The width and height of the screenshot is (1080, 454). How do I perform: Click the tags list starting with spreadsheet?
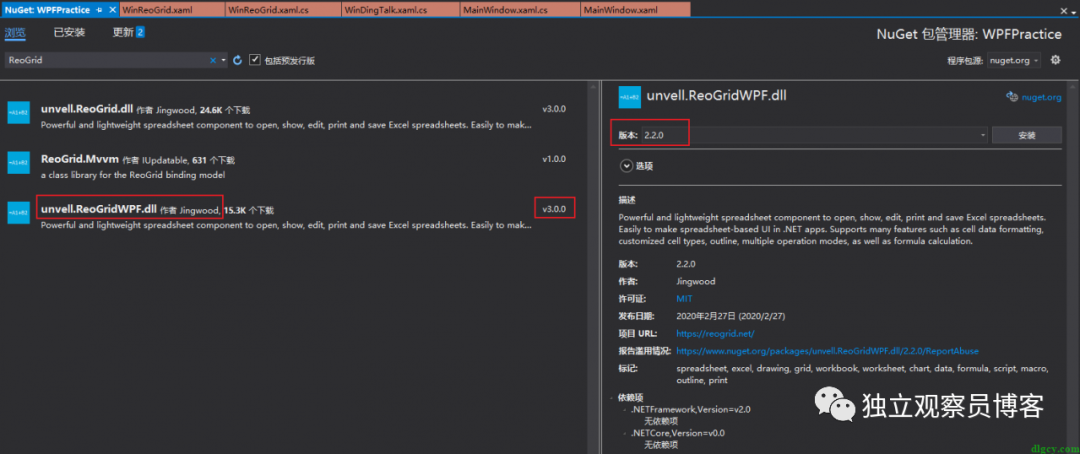(x=862, y=374)
